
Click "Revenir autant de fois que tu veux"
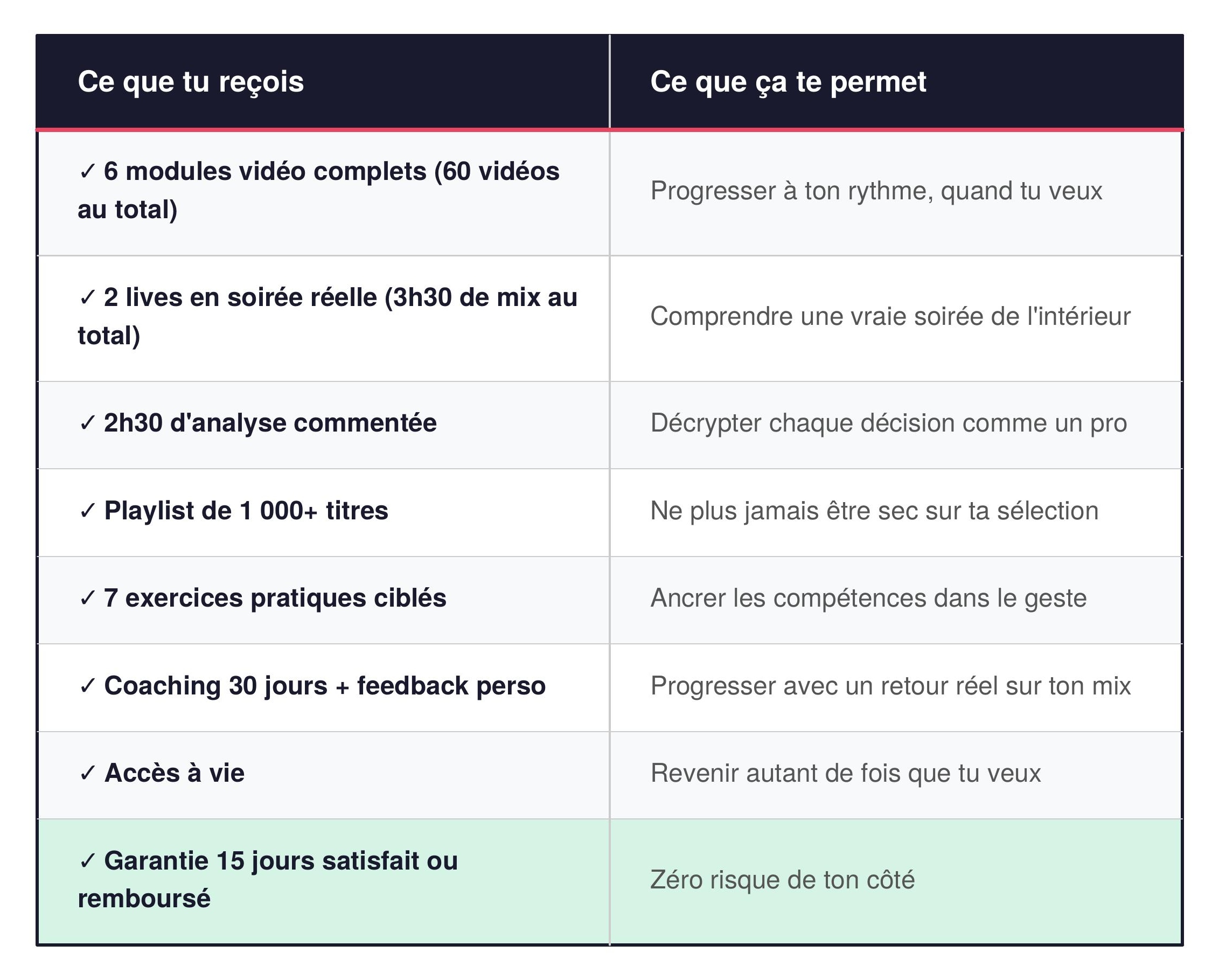[845, 774]
